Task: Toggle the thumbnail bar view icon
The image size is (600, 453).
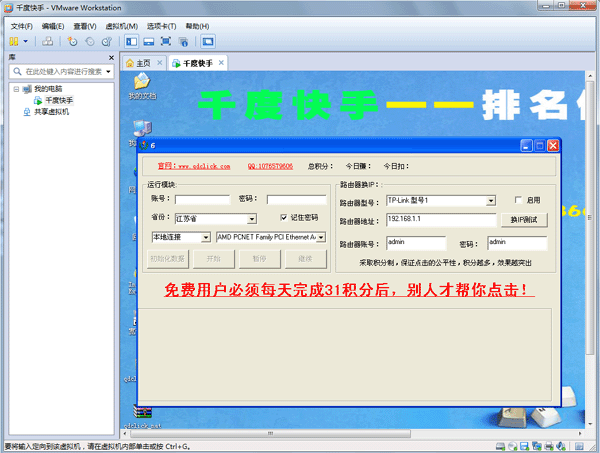Action: [x=148, y=41]
